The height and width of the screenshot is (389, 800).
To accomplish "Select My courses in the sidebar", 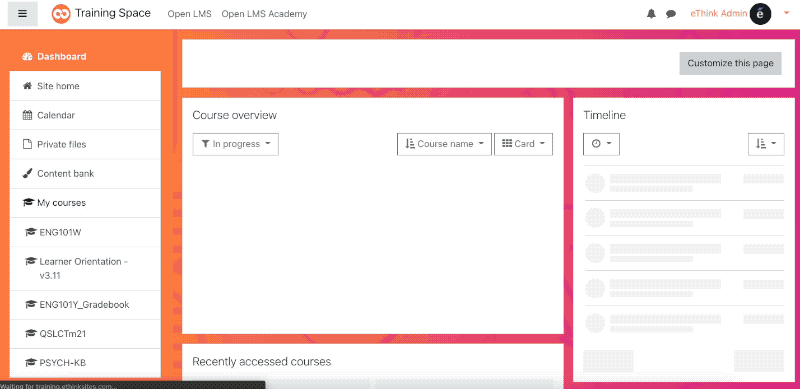I will point(85,203).
